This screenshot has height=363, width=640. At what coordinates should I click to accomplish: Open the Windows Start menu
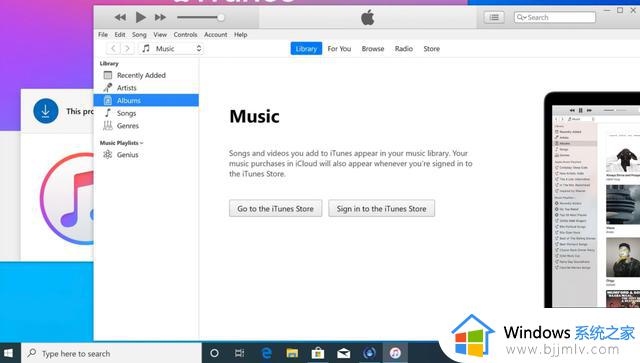pyautogui.click(x=9, y=353)
